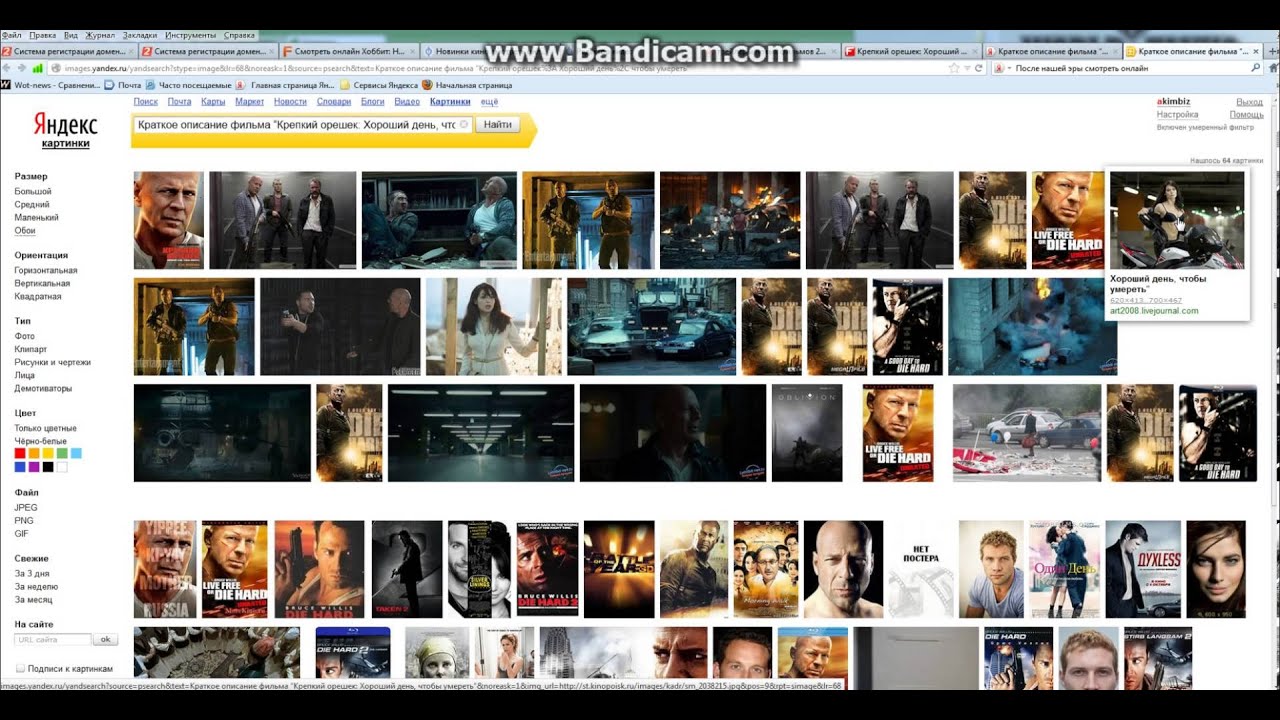This screenshot has height=720, width=1280.
Task: Filter by size Обои
Action: 25,230
